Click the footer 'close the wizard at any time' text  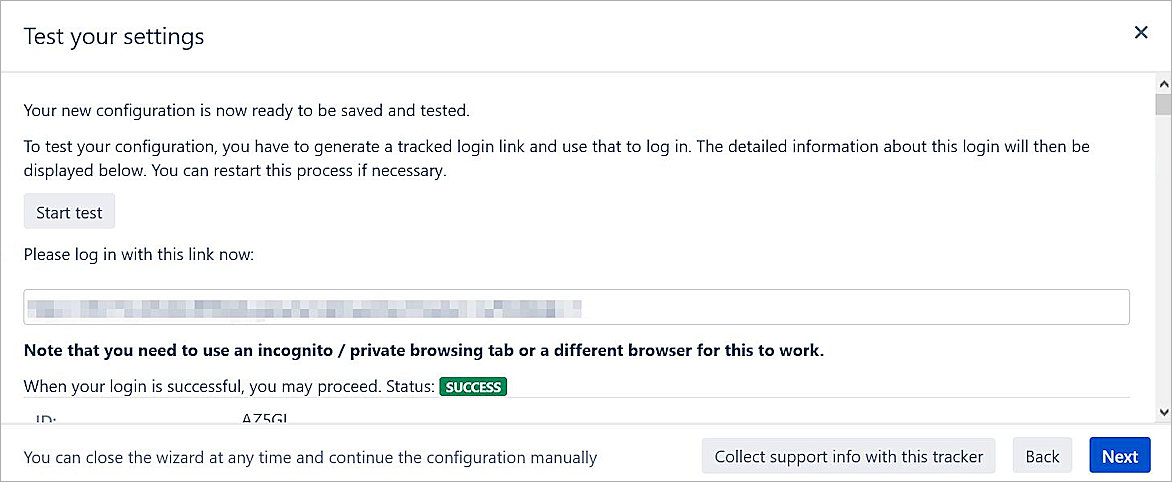point(310,457)
